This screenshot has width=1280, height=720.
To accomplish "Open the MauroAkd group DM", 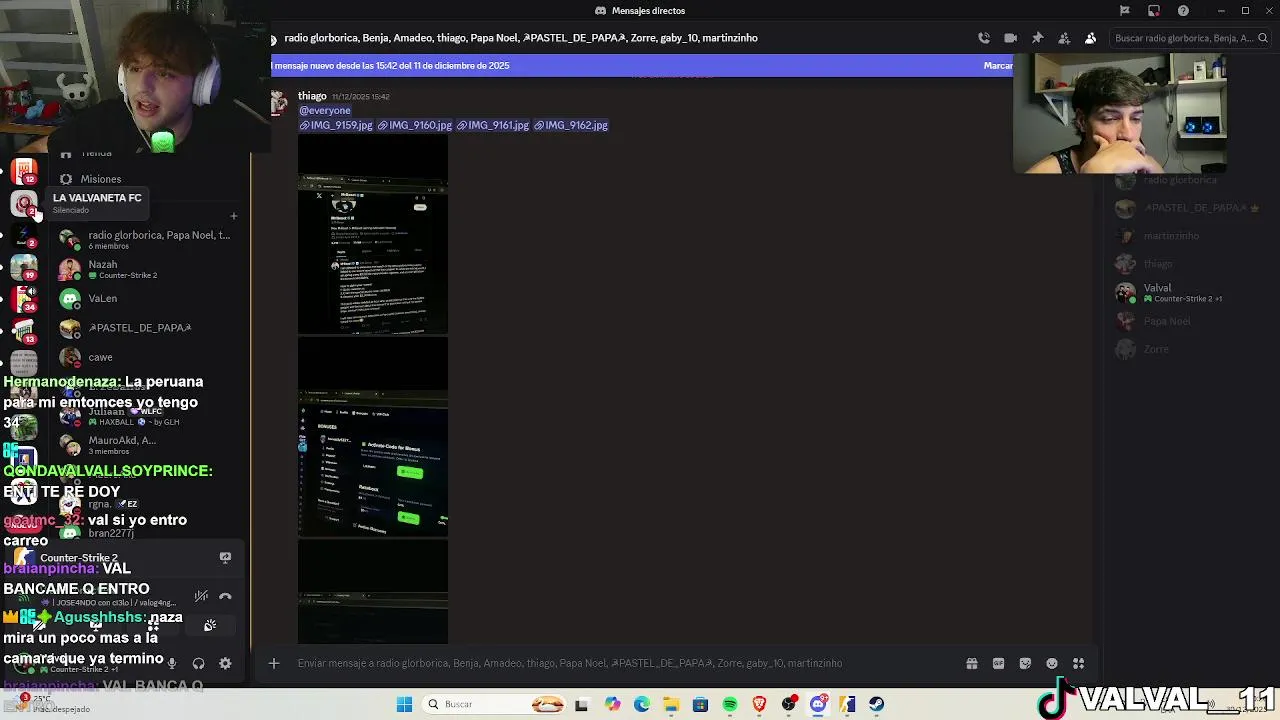I will [148, 445].
